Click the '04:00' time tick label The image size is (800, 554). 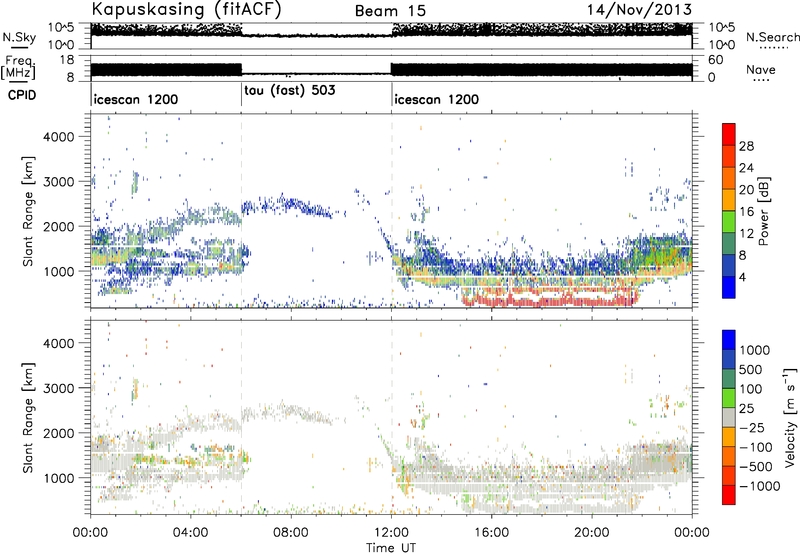190,533
